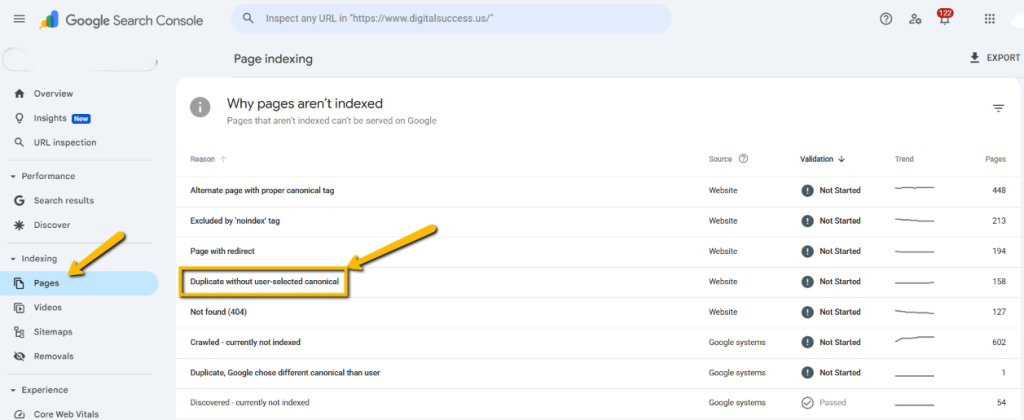Click the Search results G icon

pyautogui.click(x=20, y=201)
